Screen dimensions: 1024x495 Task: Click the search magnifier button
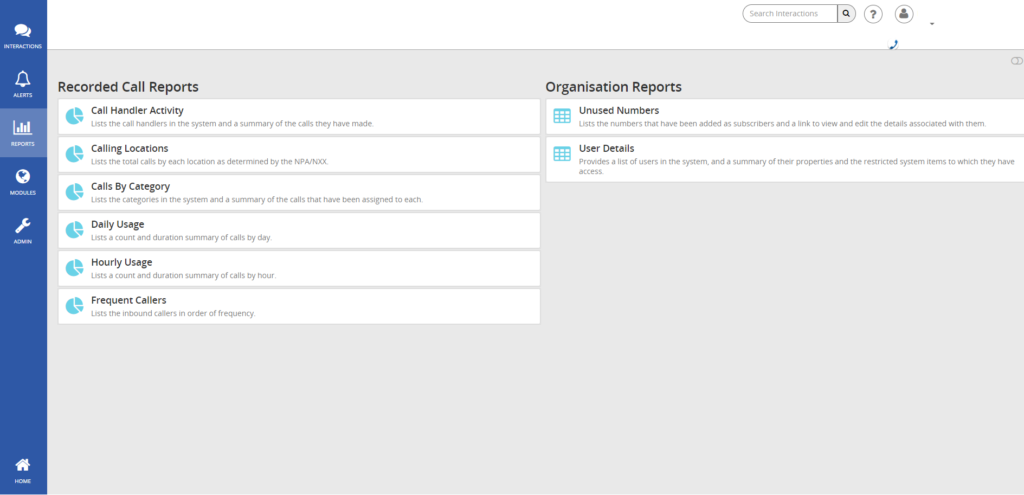click(846, 14)
